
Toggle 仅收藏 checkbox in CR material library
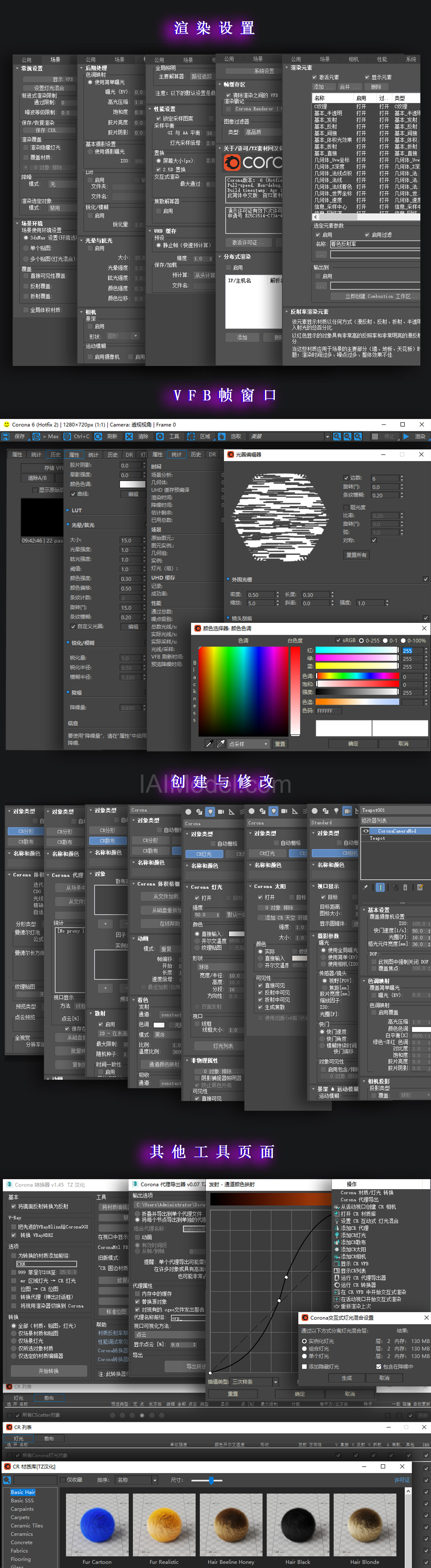click(62, 1480)
